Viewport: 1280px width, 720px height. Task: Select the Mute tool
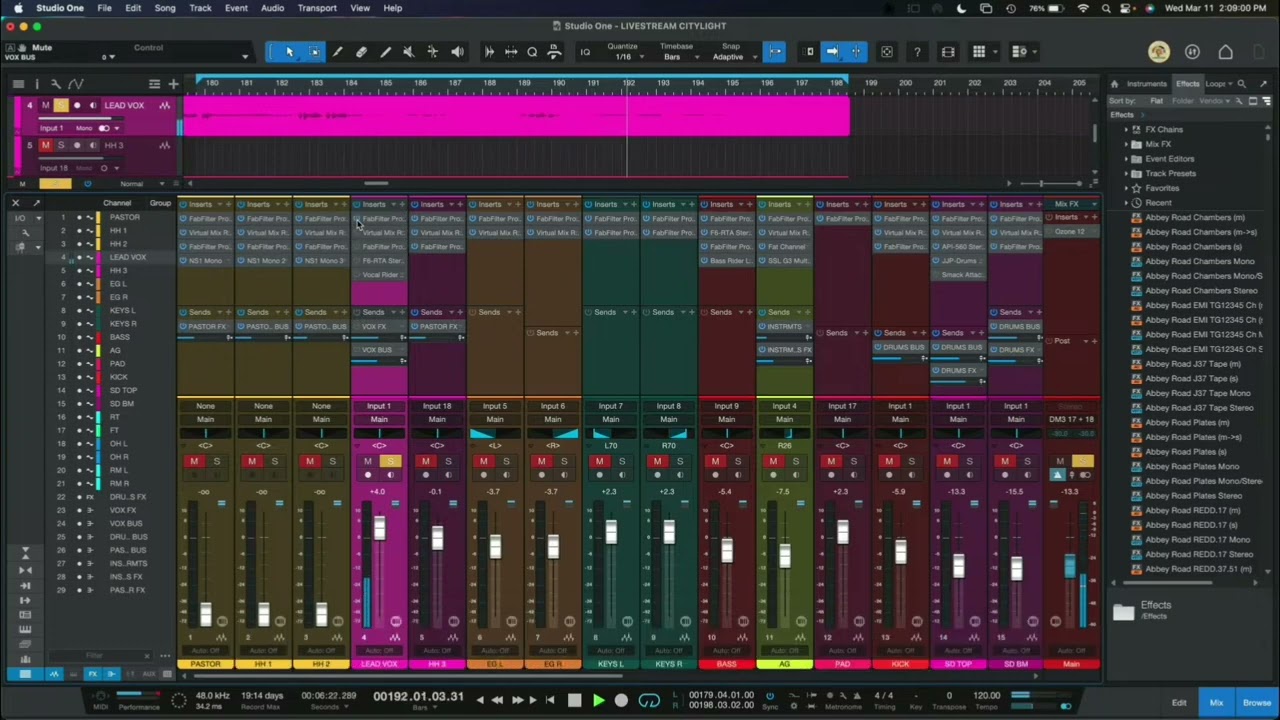[408, 52]
